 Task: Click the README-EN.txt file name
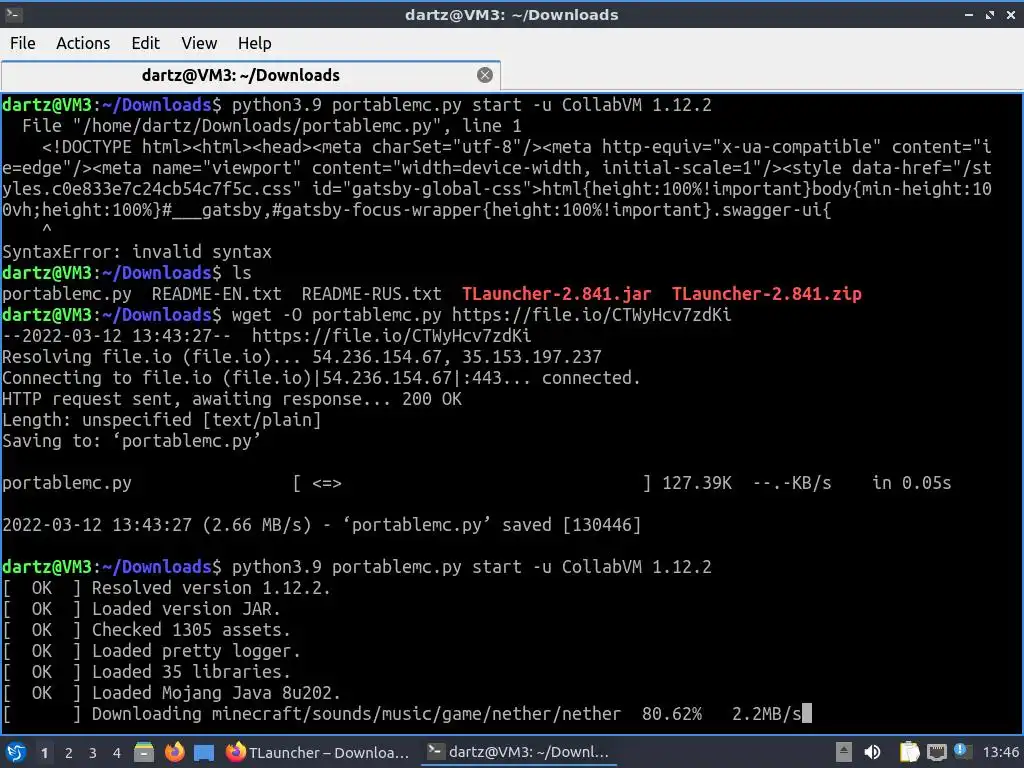click(216, 294)
